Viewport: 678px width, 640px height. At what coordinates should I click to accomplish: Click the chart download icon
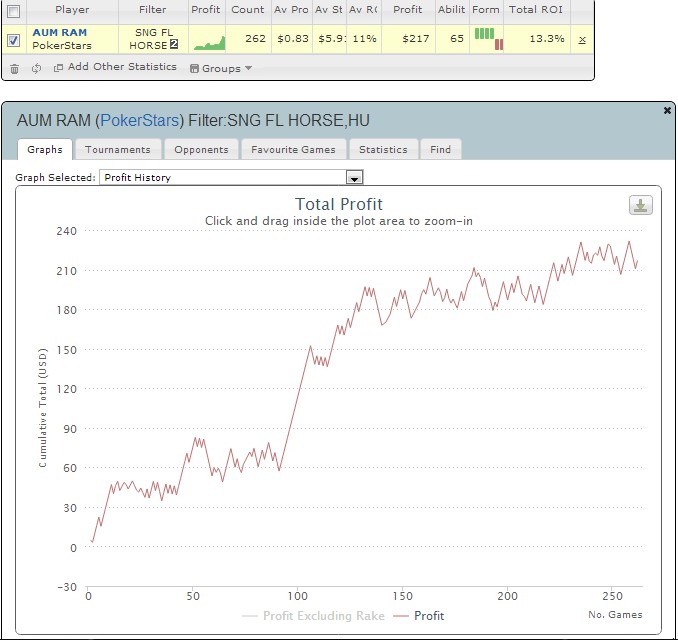pyautogui.click(x=640, y=205)
